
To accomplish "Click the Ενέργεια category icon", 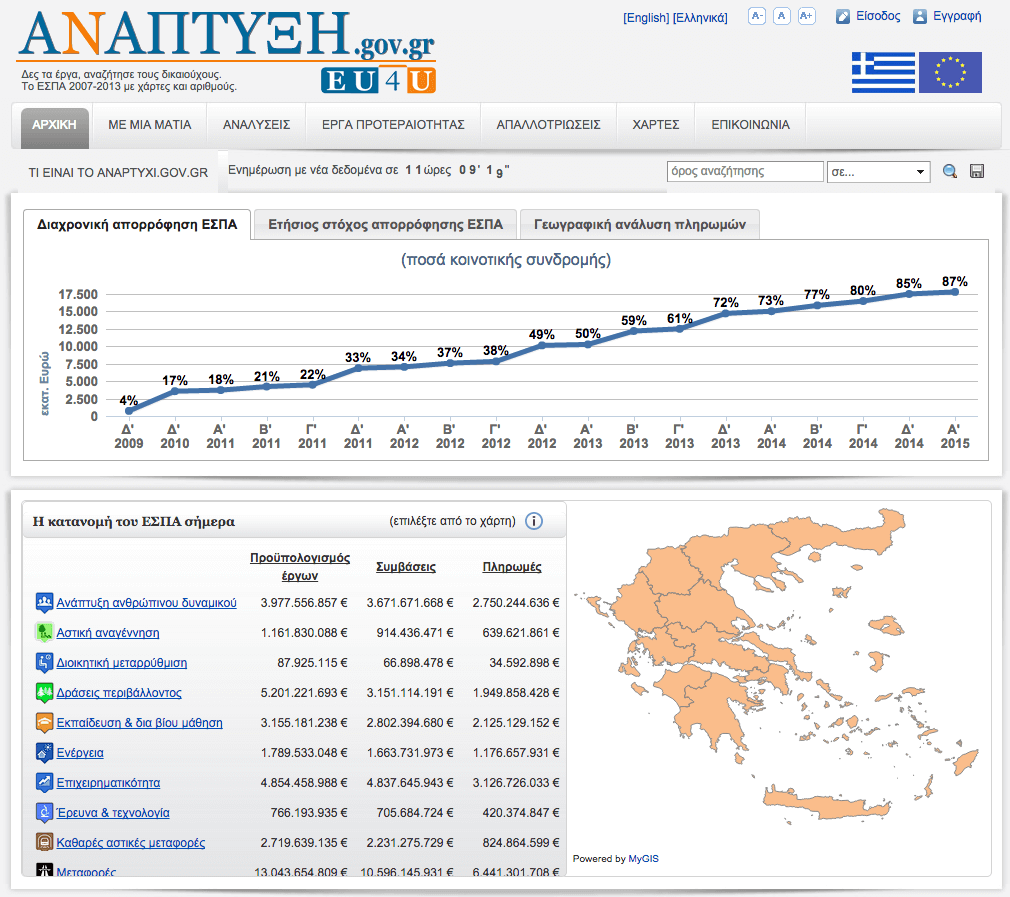I will (x=44, y=753).
